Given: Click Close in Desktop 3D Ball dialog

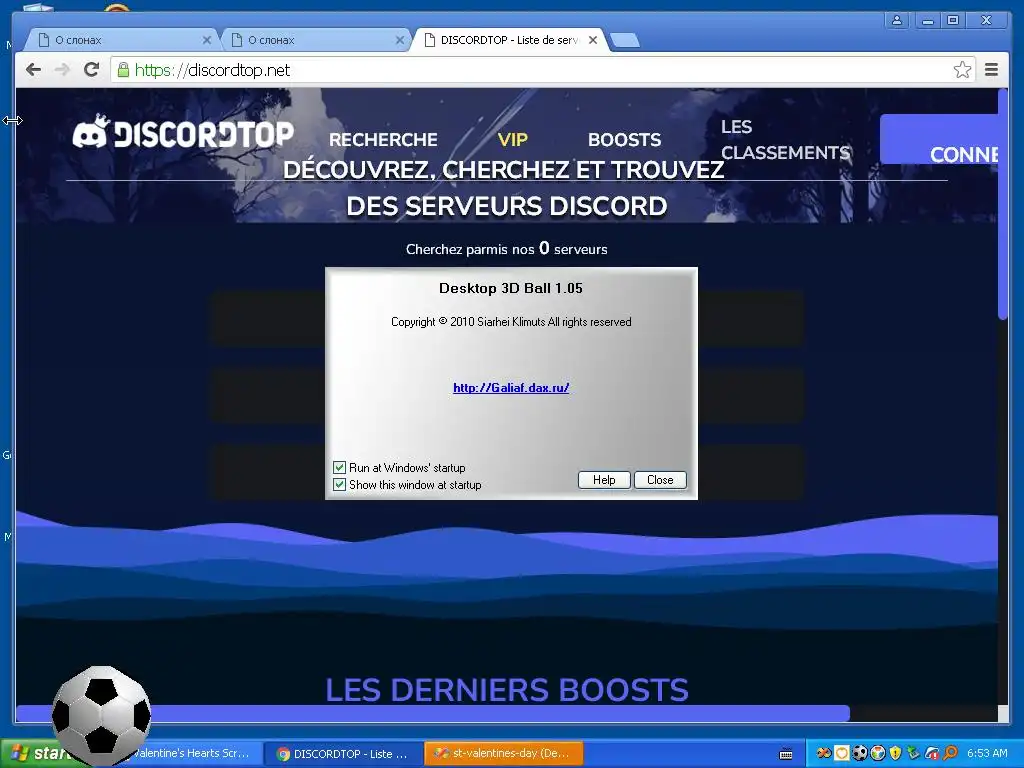Looking at the screenshot, I should tap(660, 480).
